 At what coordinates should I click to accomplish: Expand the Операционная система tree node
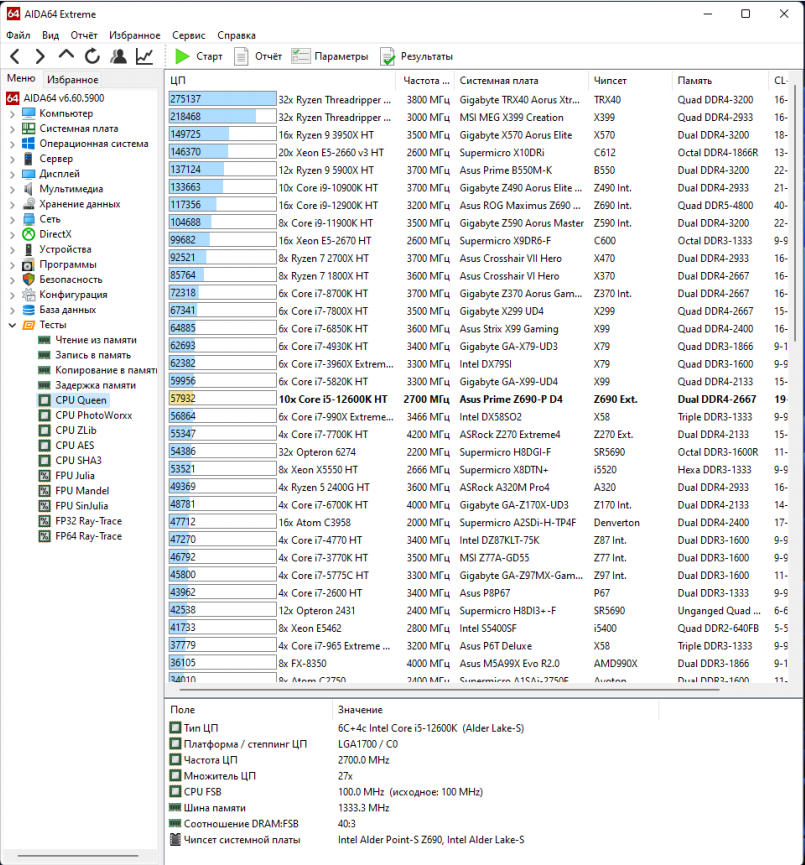tap(12, 144)
